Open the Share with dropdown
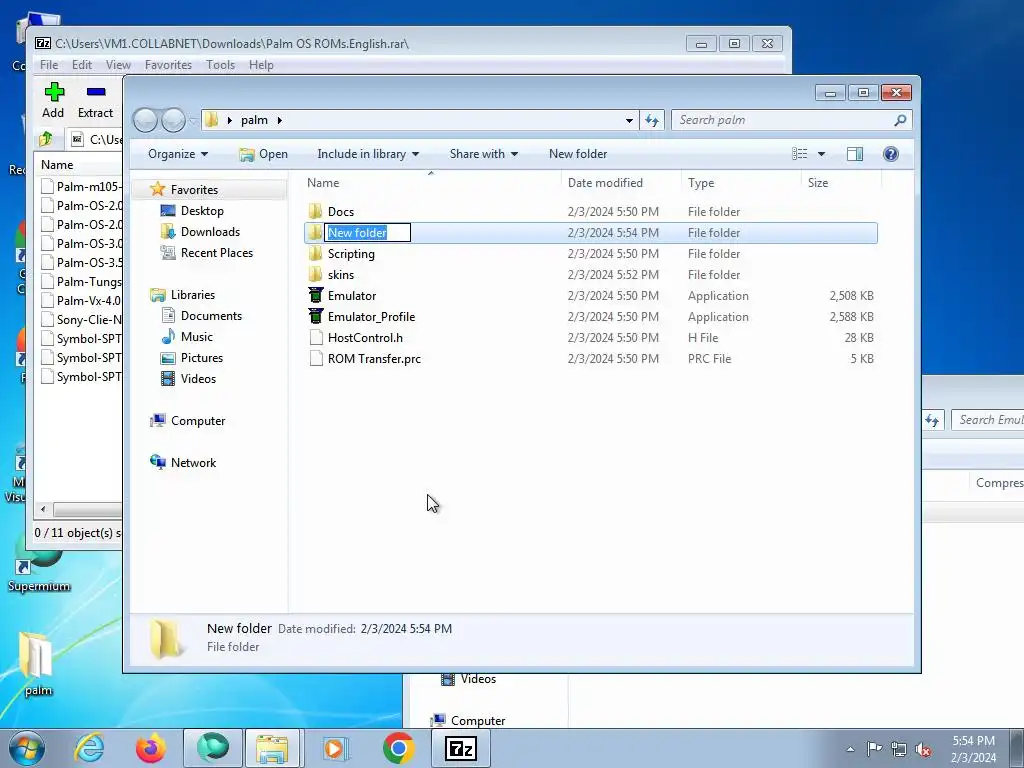Viewport: 1024px width, 768px height. click(484, 153)
